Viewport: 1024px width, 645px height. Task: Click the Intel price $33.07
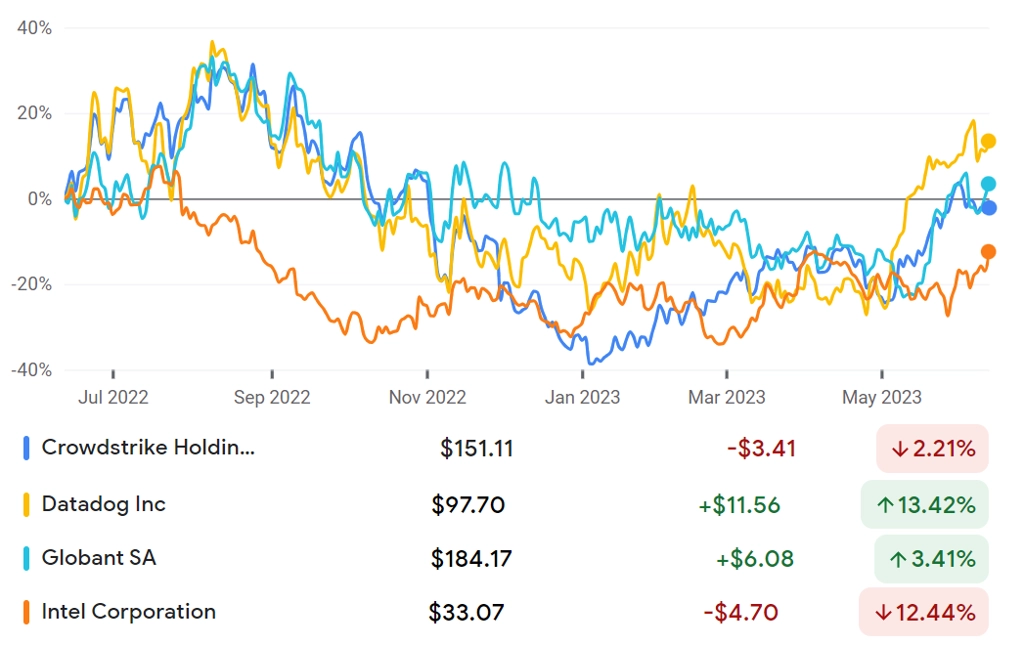click(x=466, y=612)
